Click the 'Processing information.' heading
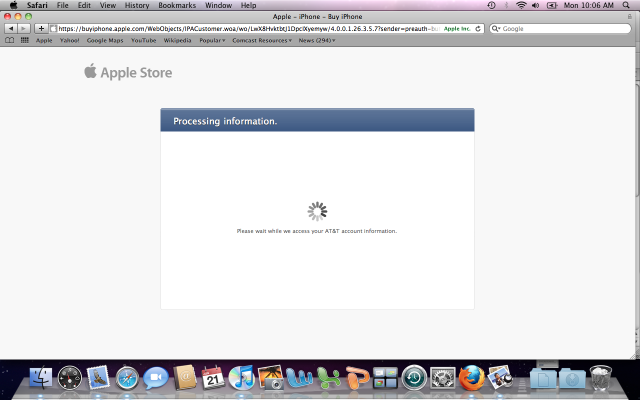The image size is (640, 400). pyautogui.click(x=225, y=121)
